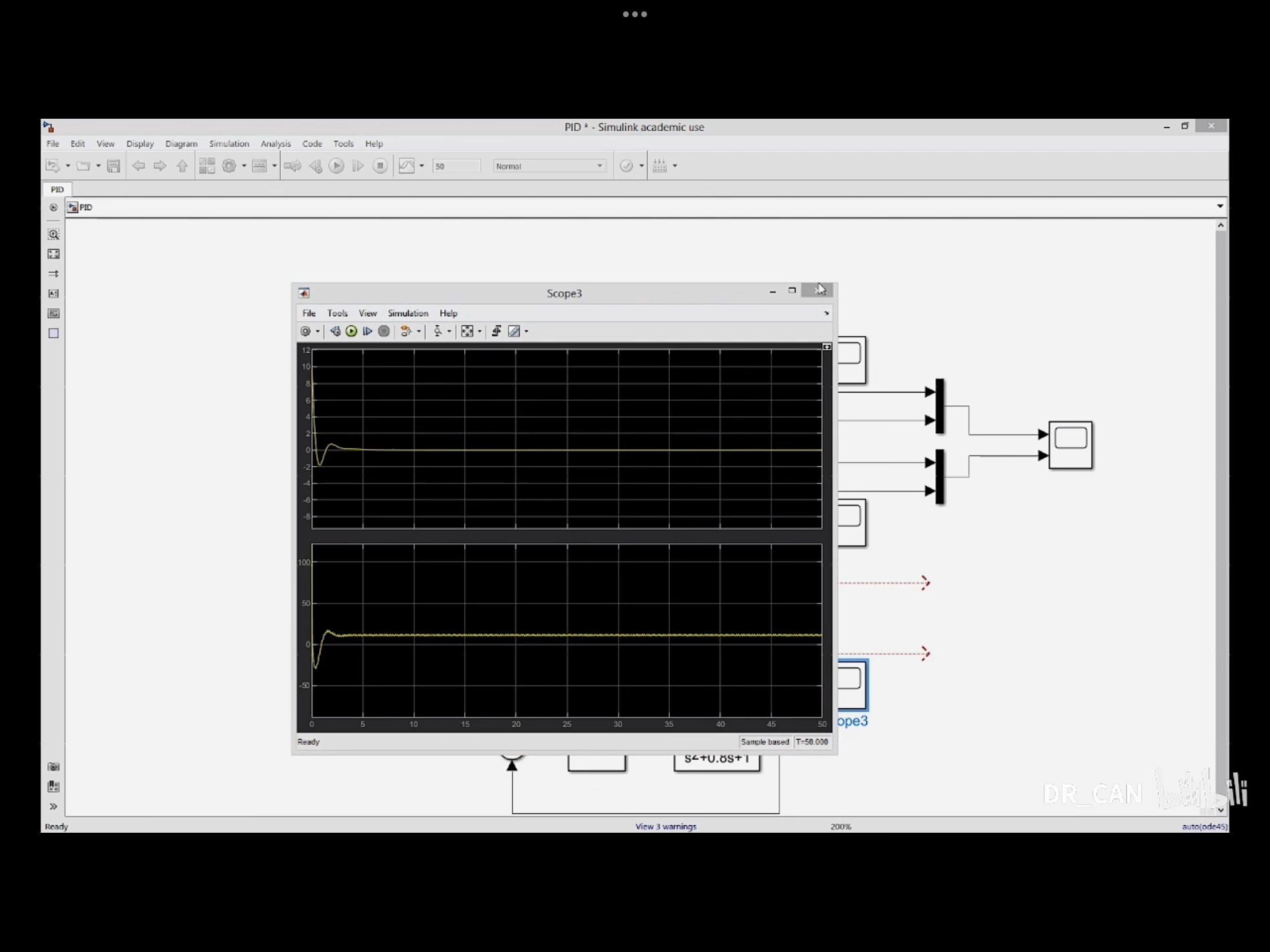This screenshot has width=1270, height=952.
Task: Click the screenshot camera icon at palette bottom
Action: (54, 767)
